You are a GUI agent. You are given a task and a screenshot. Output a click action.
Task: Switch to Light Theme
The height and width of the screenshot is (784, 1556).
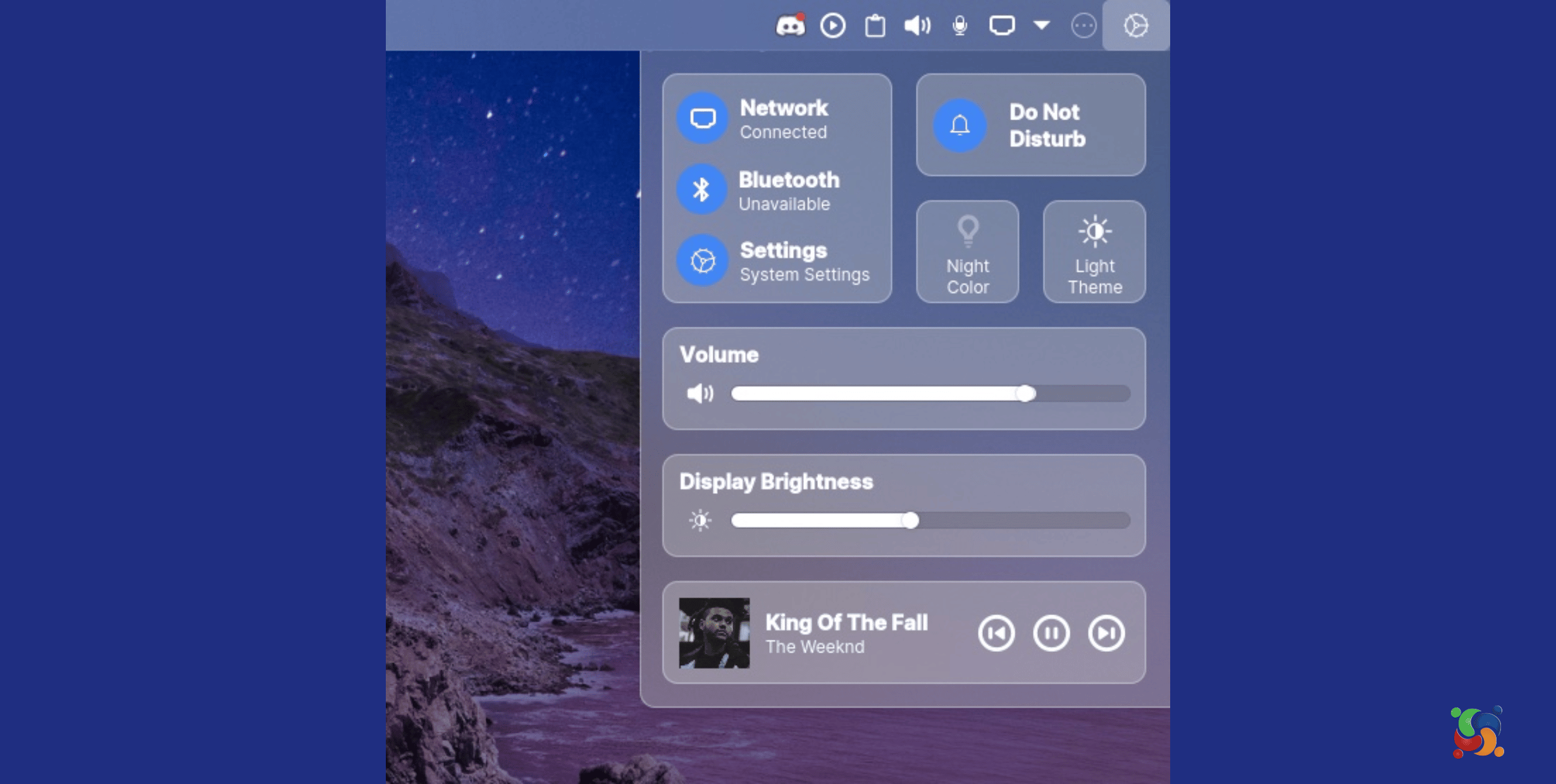1094,252
